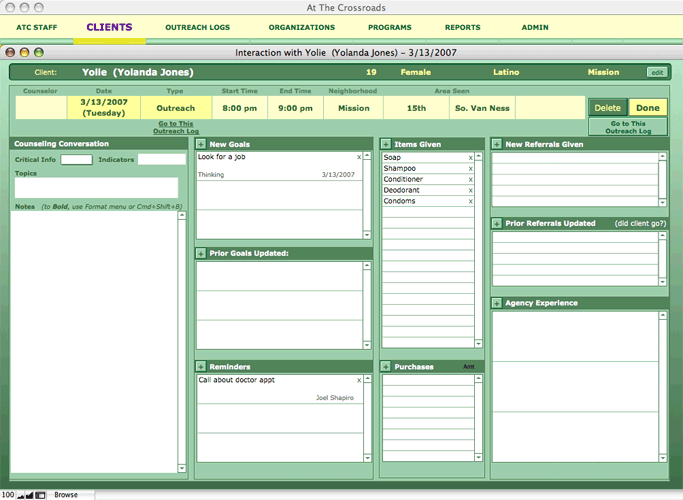Click the Mission neighborhood field
This screenshot has width=683, height=500.
353,108
